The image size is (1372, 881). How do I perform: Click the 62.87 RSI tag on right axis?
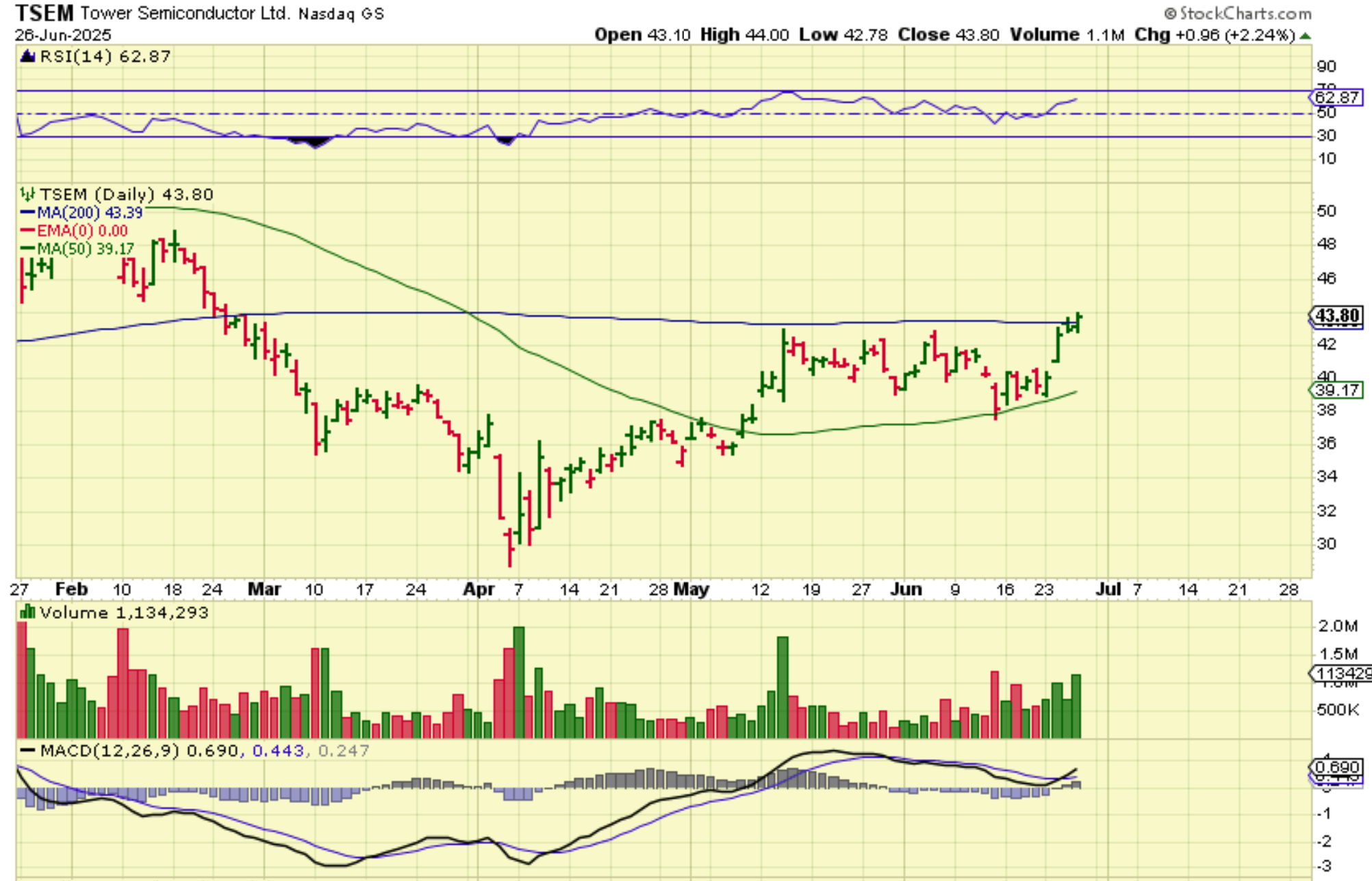(1338, 97)
